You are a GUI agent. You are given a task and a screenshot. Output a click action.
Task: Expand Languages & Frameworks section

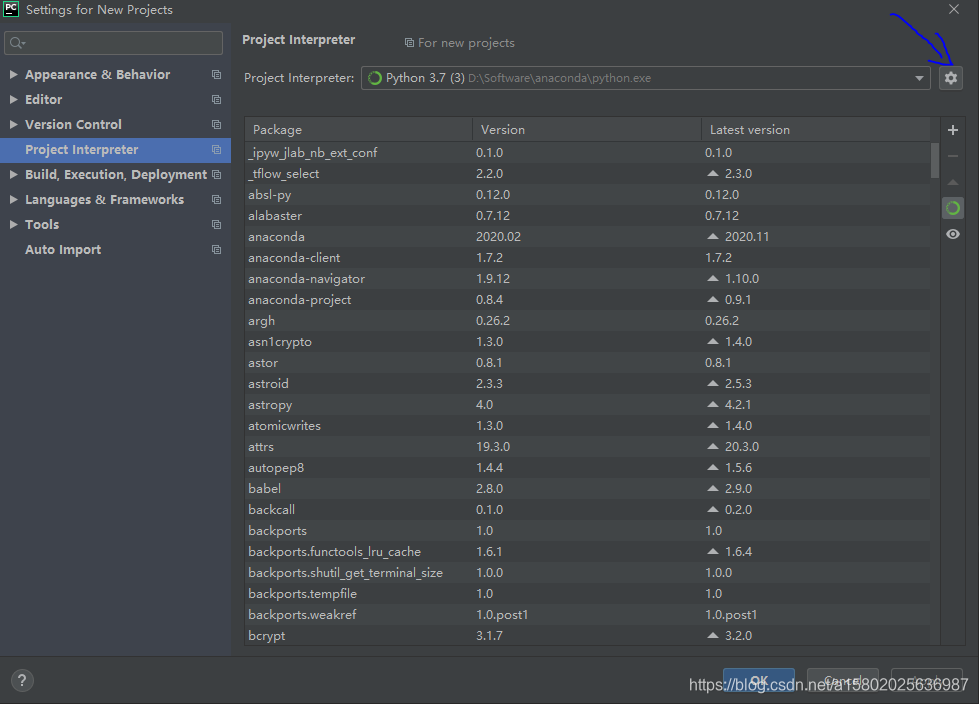(x=13, y=199)
